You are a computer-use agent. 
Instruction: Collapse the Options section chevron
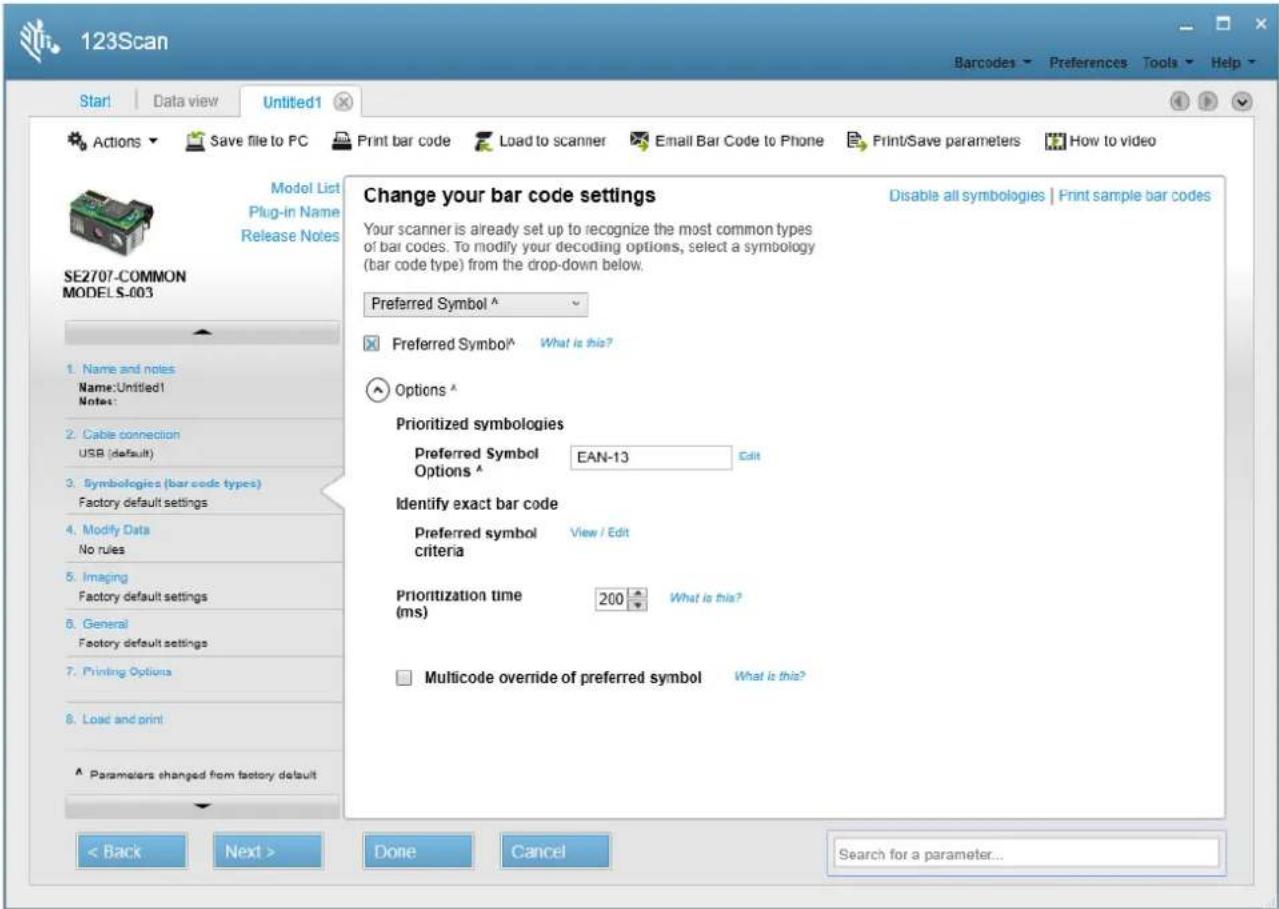tap(376, 391)
